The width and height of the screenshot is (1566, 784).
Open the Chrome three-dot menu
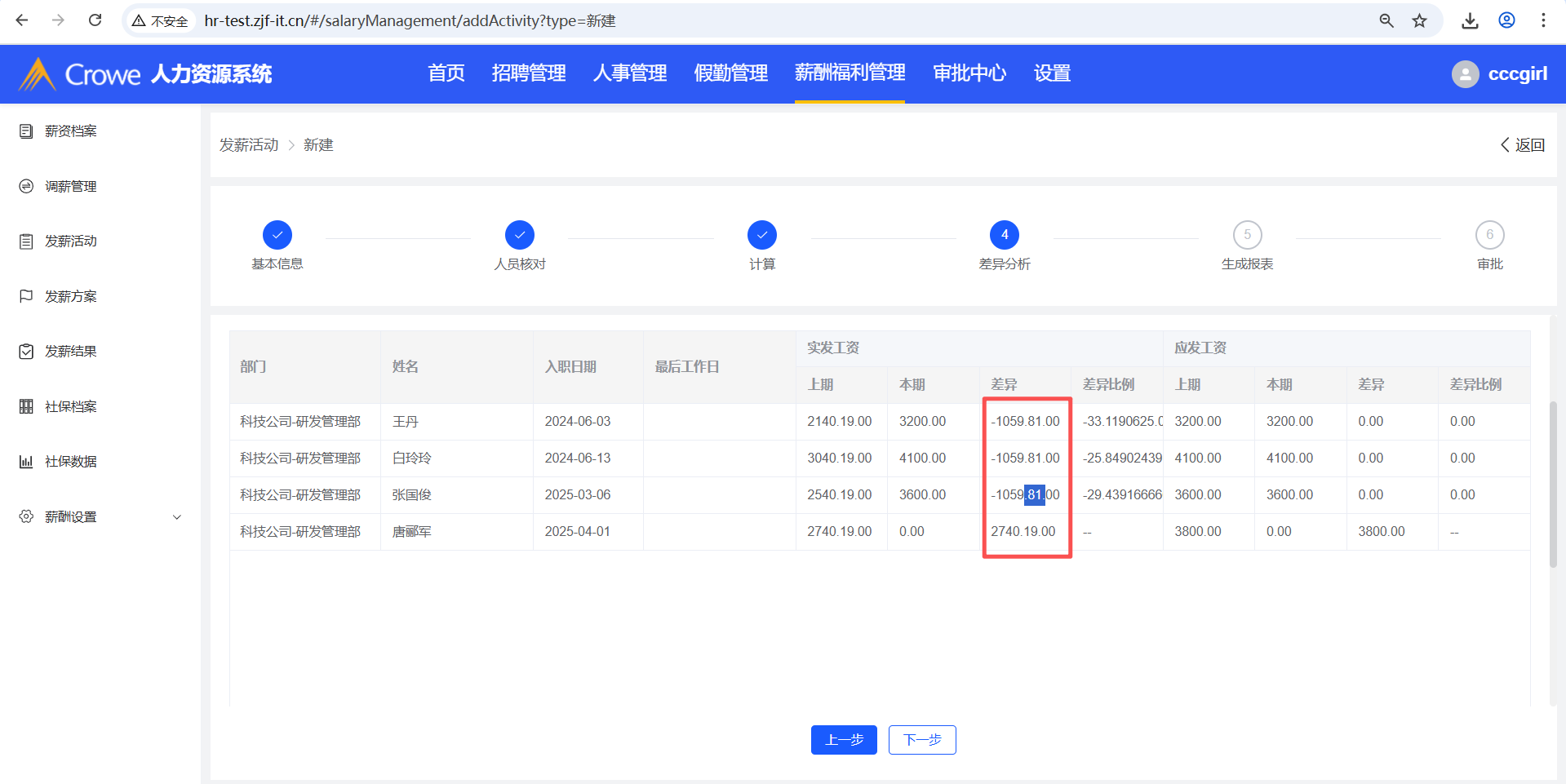1542,20
